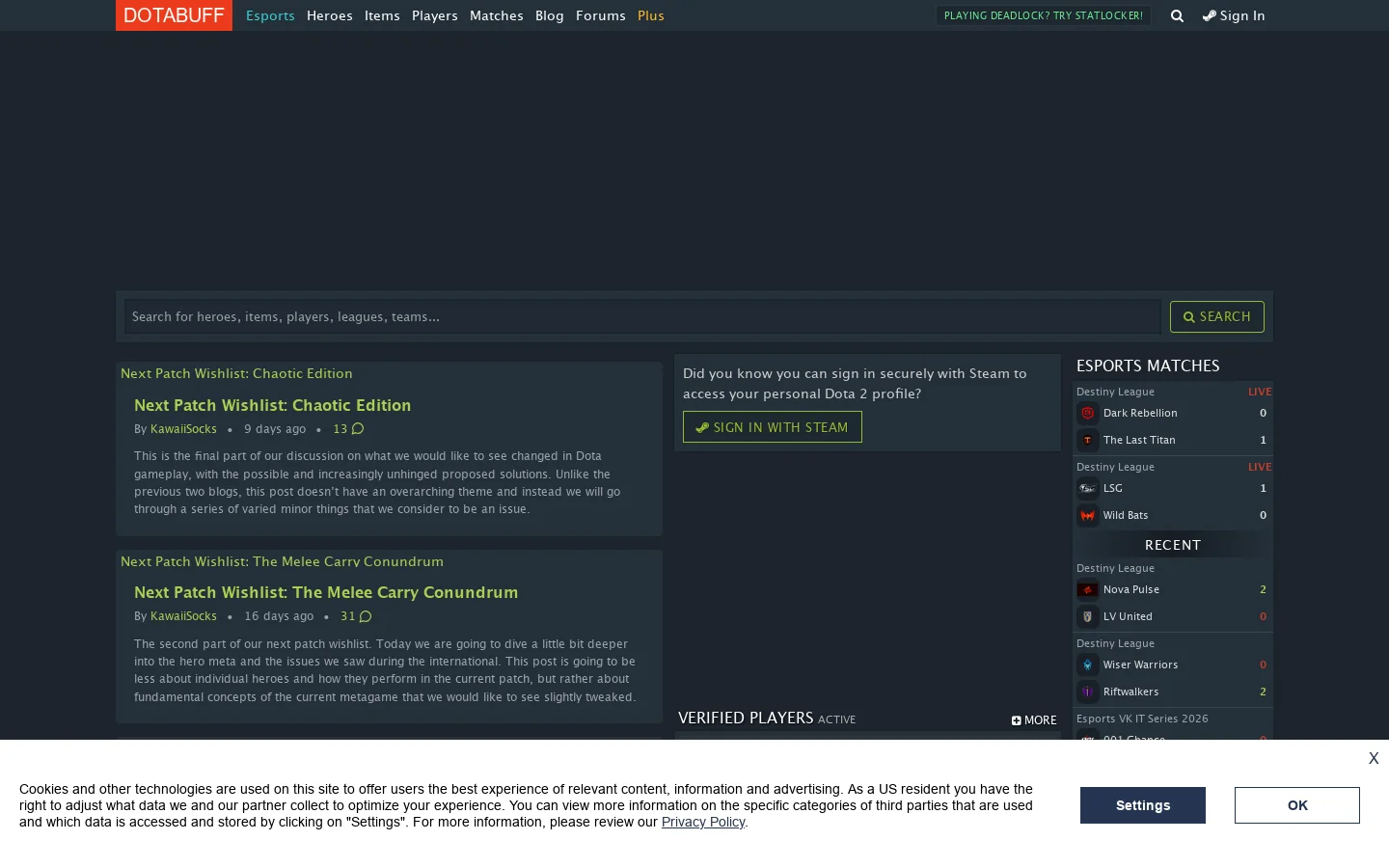
Task: Open the Esports menu item
Action: [270, 15]
